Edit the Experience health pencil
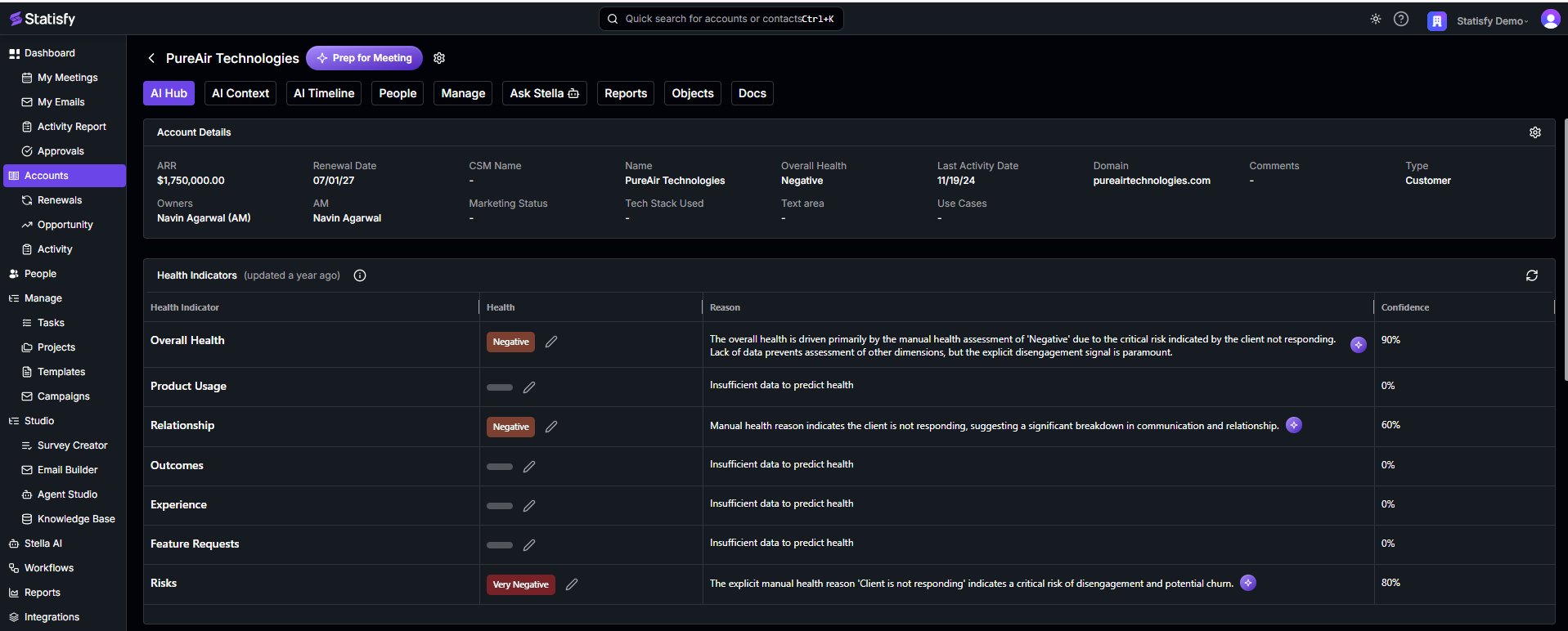 [x=529, y=506]
